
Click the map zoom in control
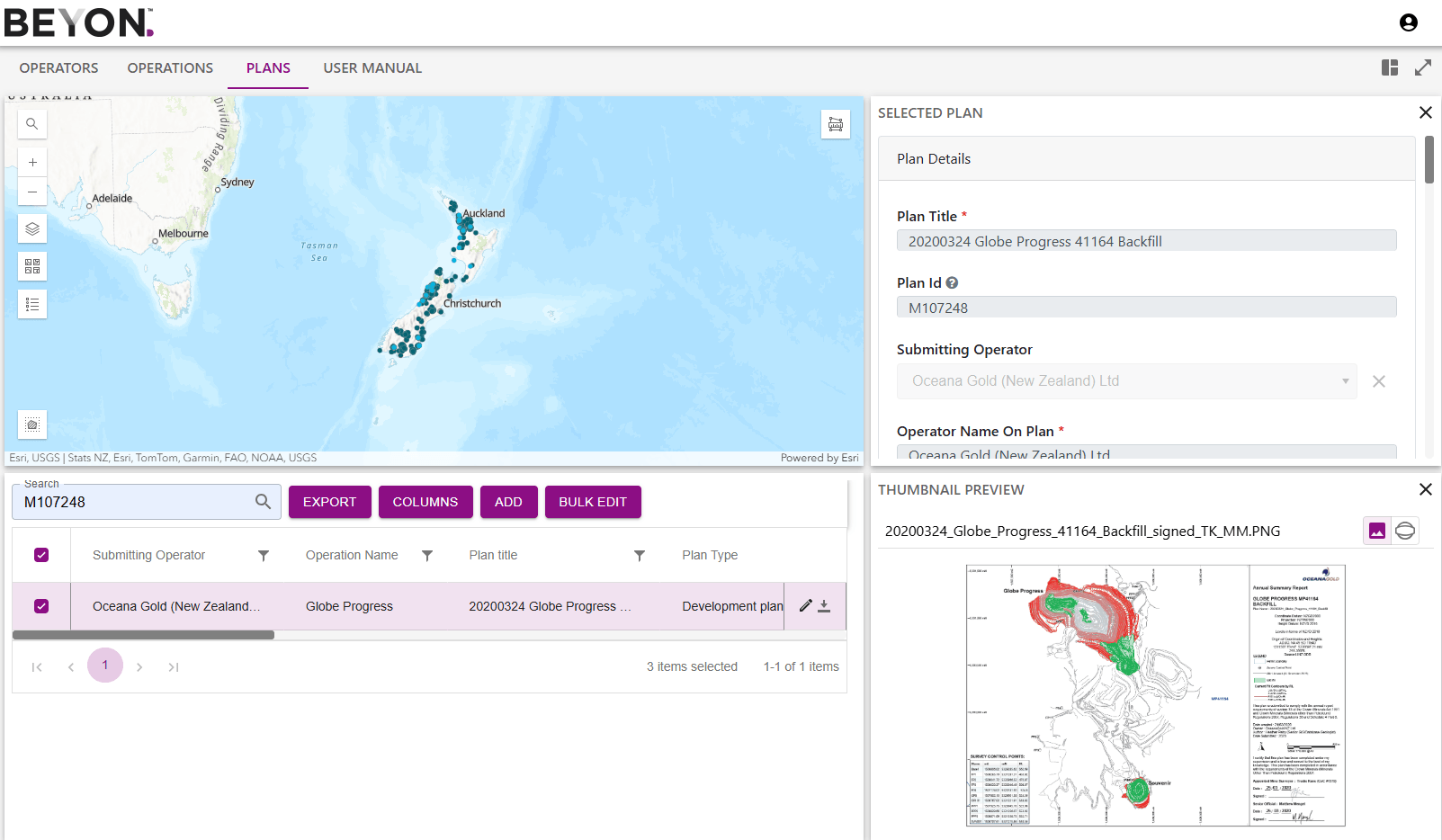(31, 161)
